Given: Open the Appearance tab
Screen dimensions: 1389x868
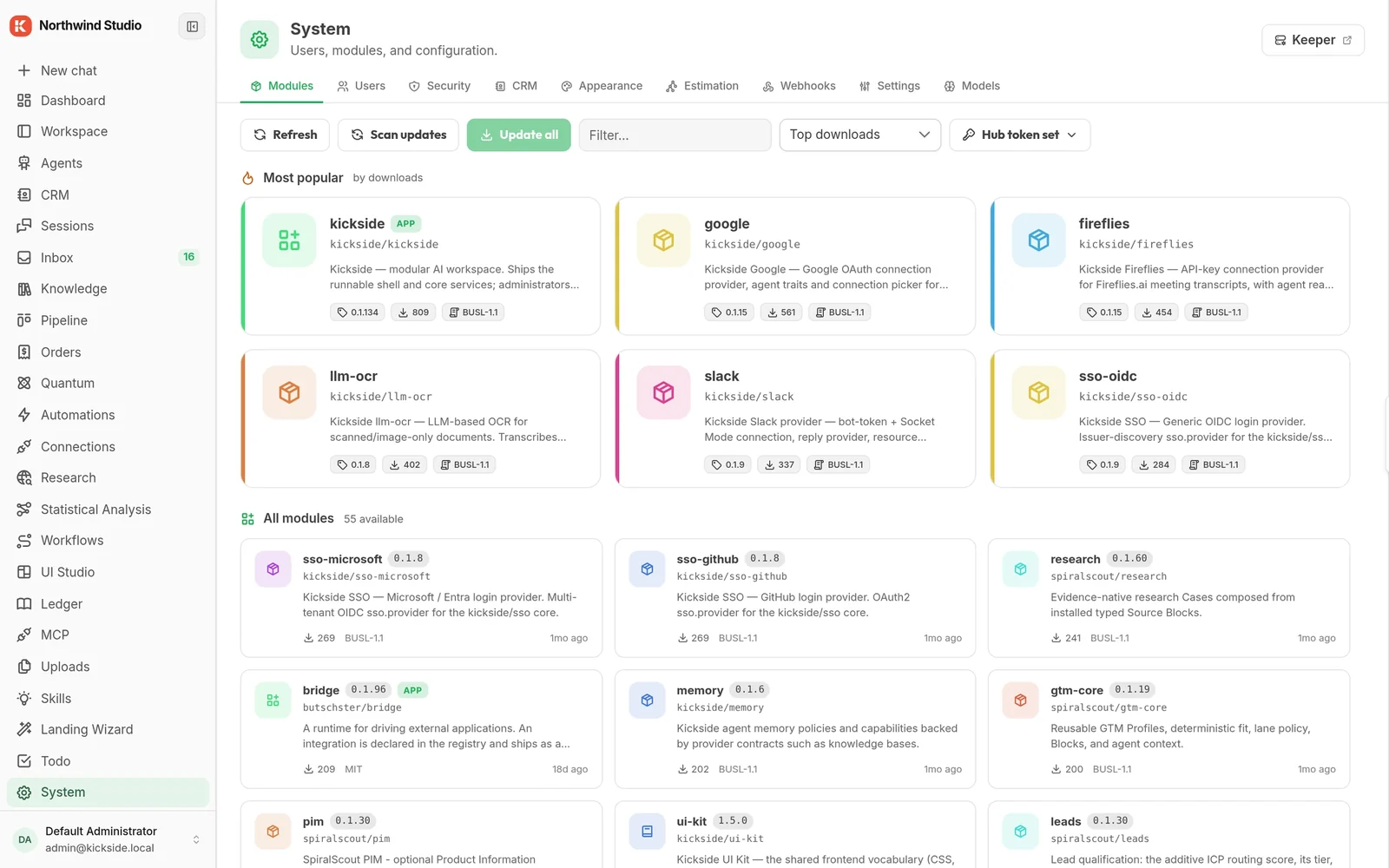Looking at the screenshot, I should 602,86.
